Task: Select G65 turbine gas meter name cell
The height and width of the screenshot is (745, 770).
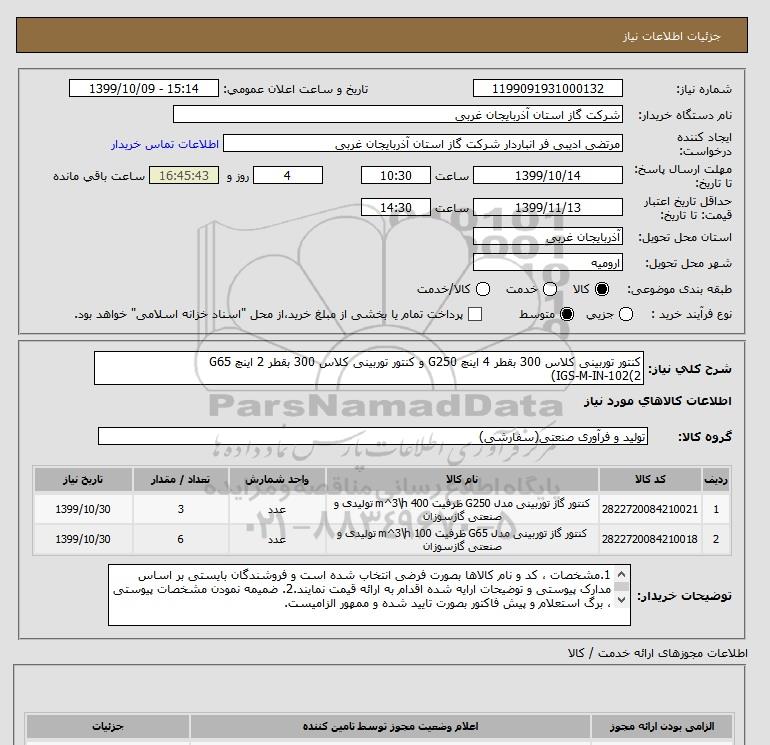Action: point(462,539)
